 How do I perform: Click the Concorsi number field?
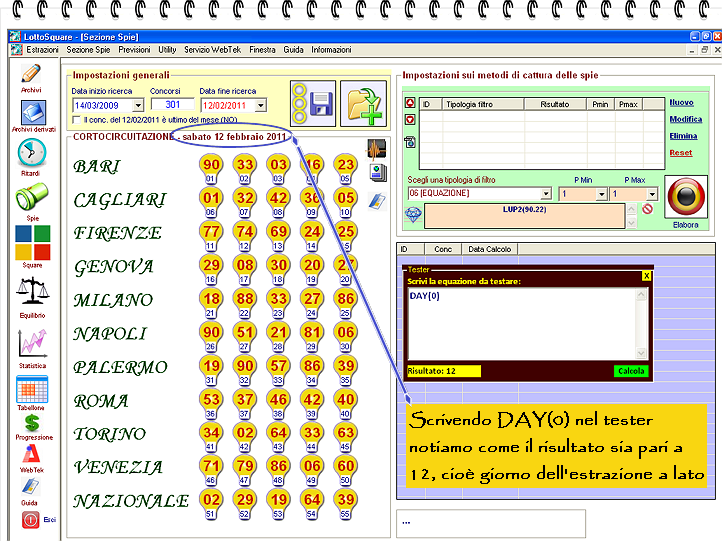[x=172, y=104]
